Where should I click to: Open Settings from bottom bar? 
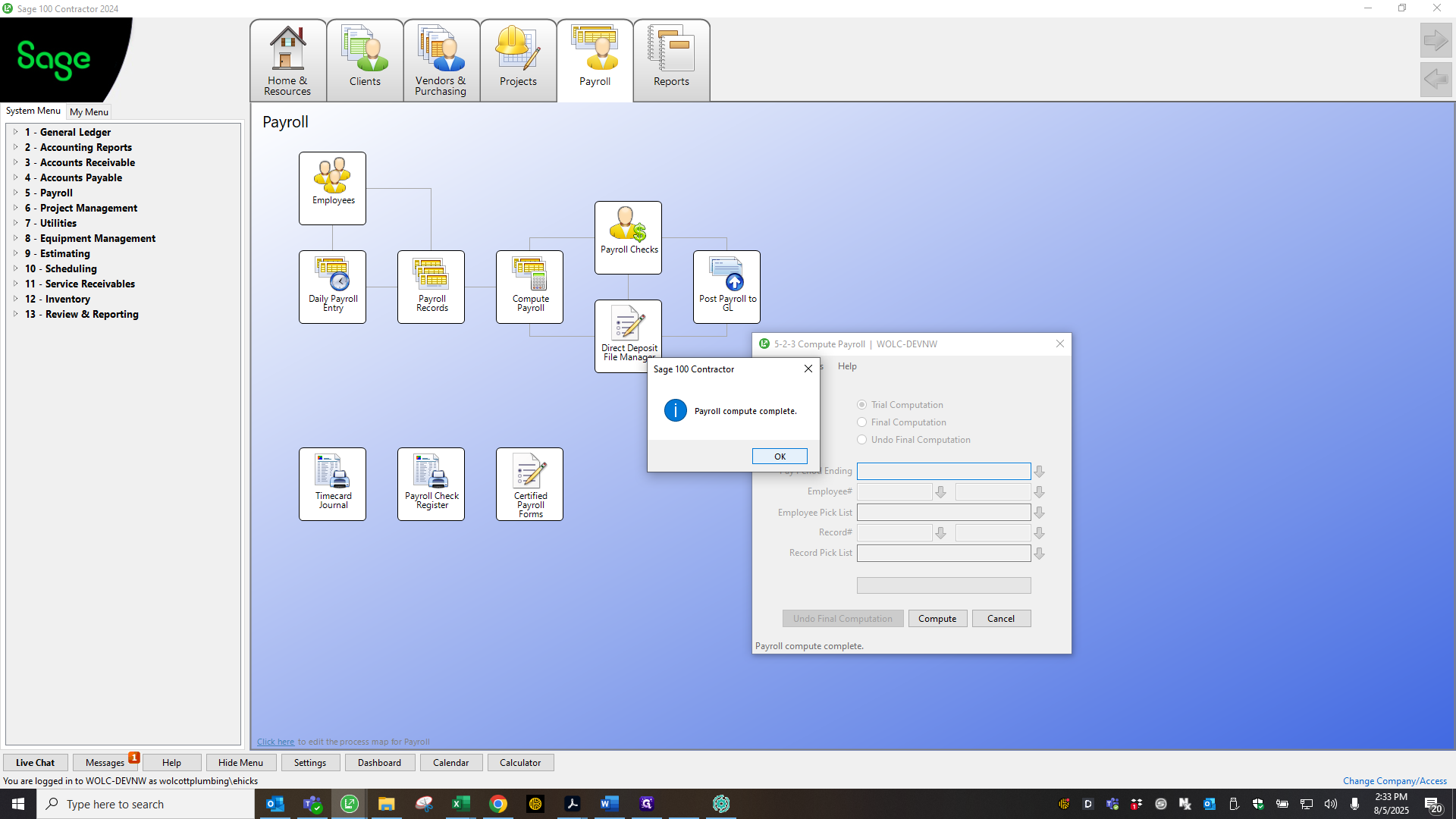pos(310,763)
